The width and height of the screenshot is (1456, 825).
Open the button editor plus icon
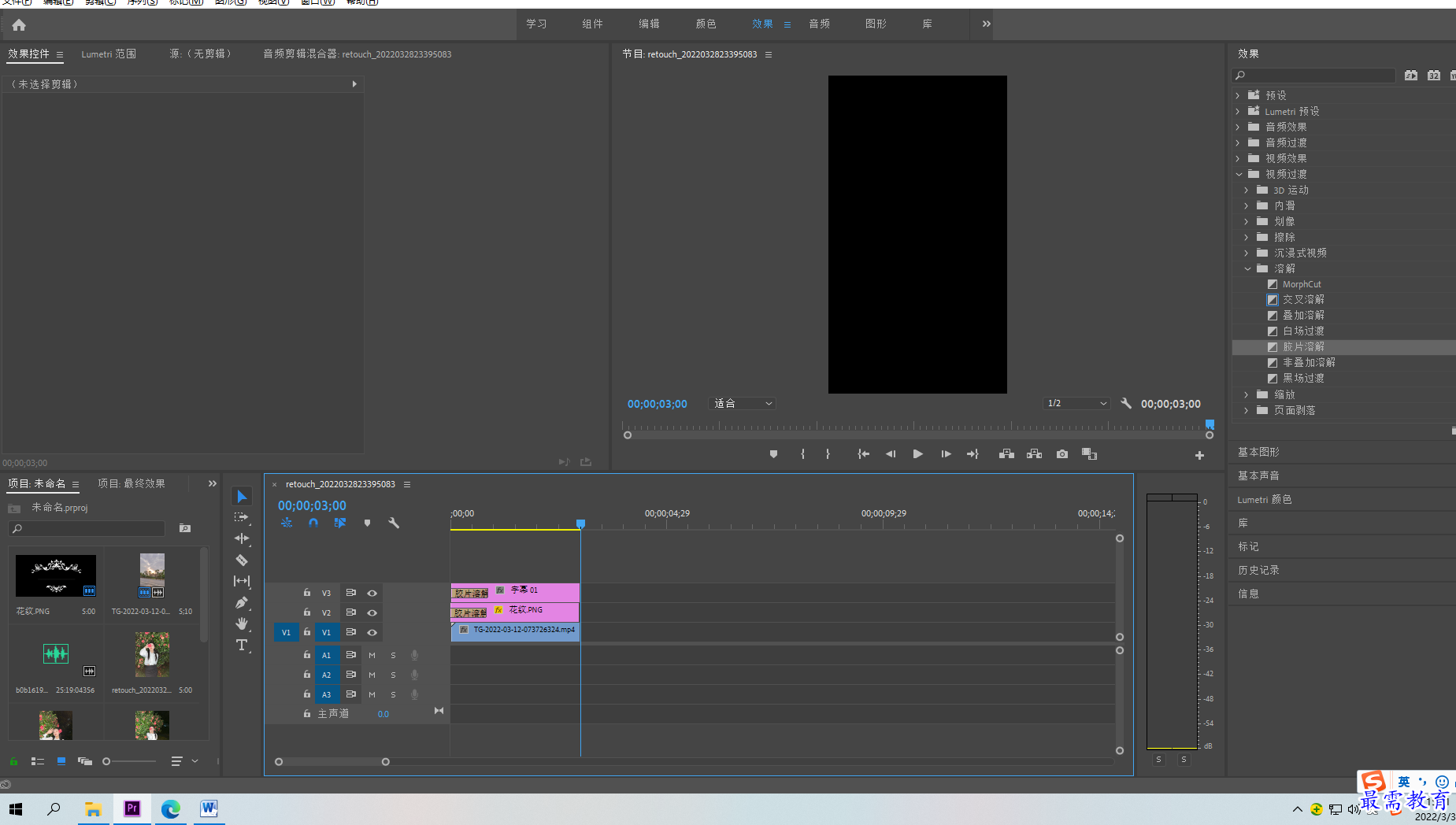pyautogui.click(x=1199, y=455)
